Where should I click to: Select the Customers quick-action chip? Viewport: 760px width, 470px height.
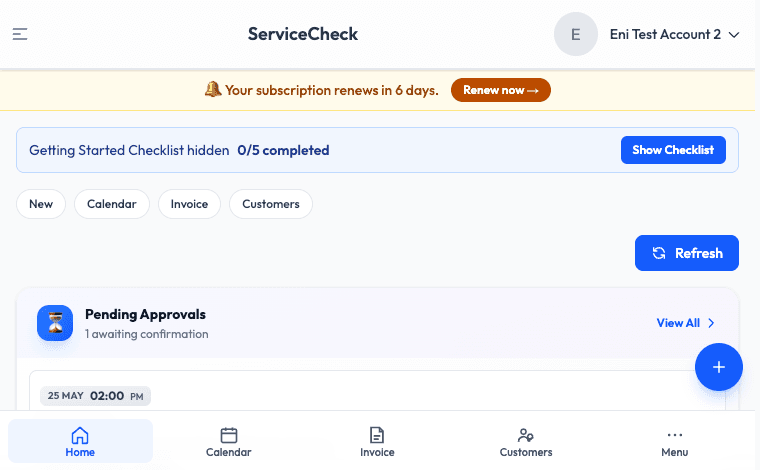271,204
